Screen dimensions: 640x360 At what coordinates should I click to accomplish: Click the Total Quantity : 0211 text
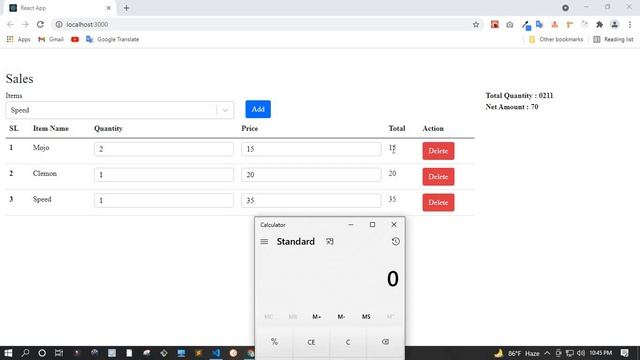click(519, 96)
